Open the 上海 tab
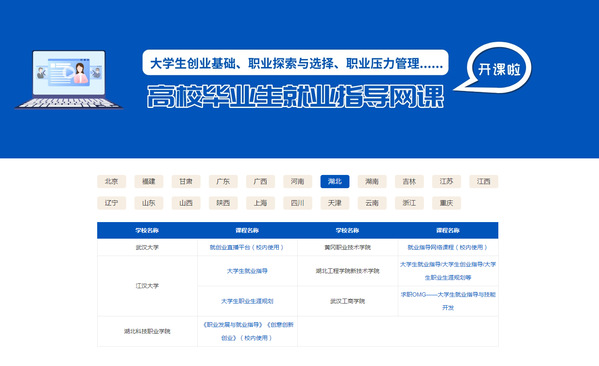 pyautogui.click(x=261, y=203)
